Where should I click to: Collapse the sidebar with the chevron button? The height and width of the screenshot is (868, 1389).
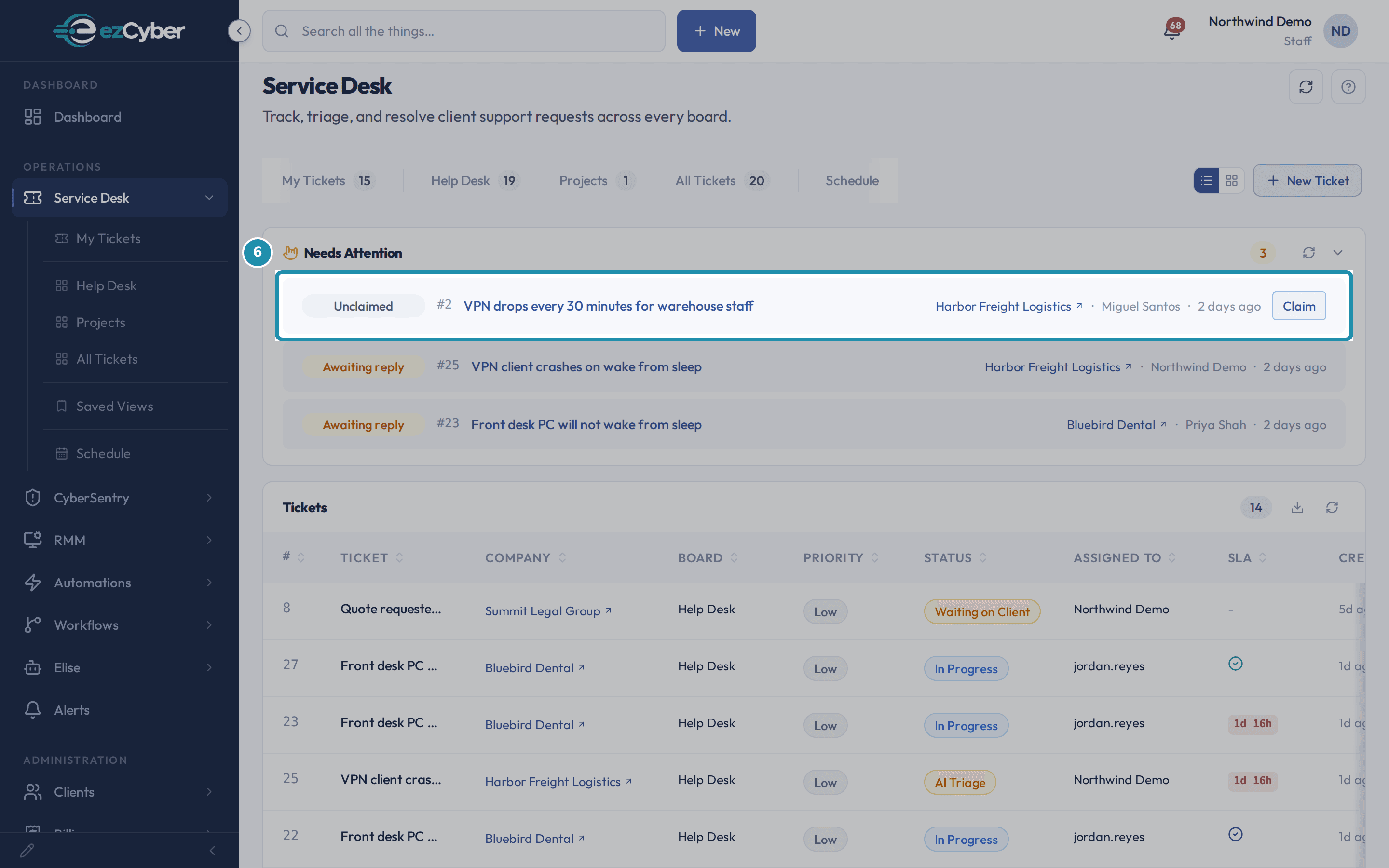click(239, 31)
